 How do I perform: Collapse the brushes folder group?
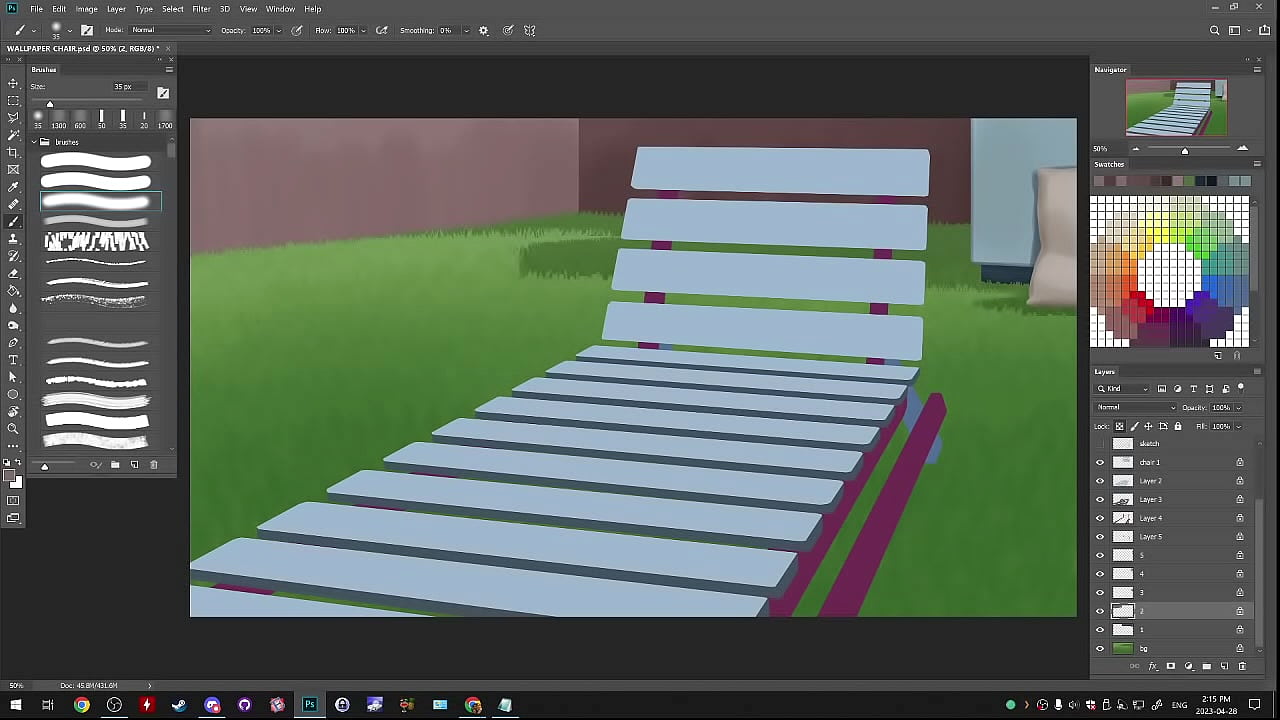tap(34, 142)
